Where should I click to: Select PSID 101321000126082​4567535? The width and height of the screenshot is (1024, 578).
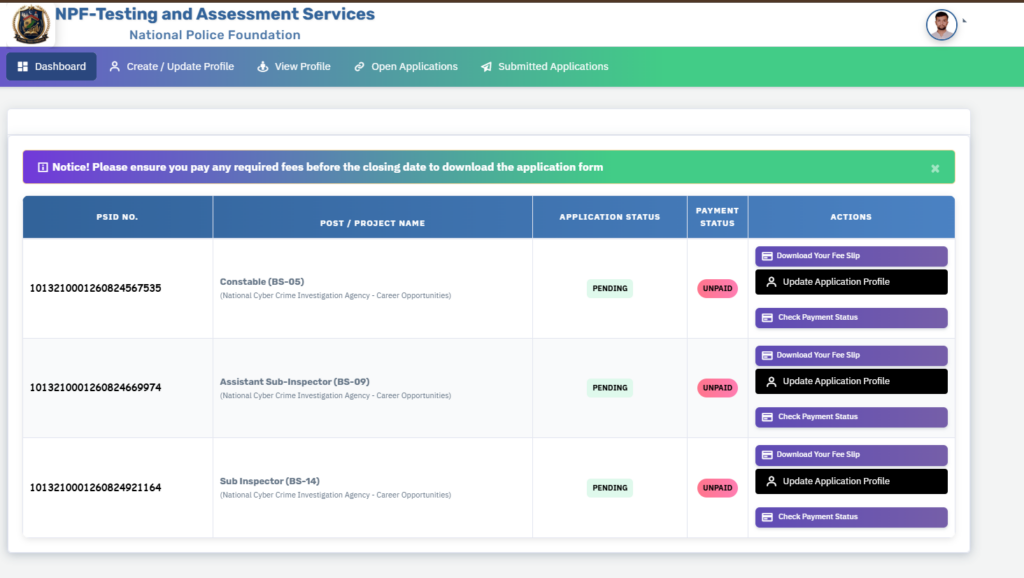point(95,288)
